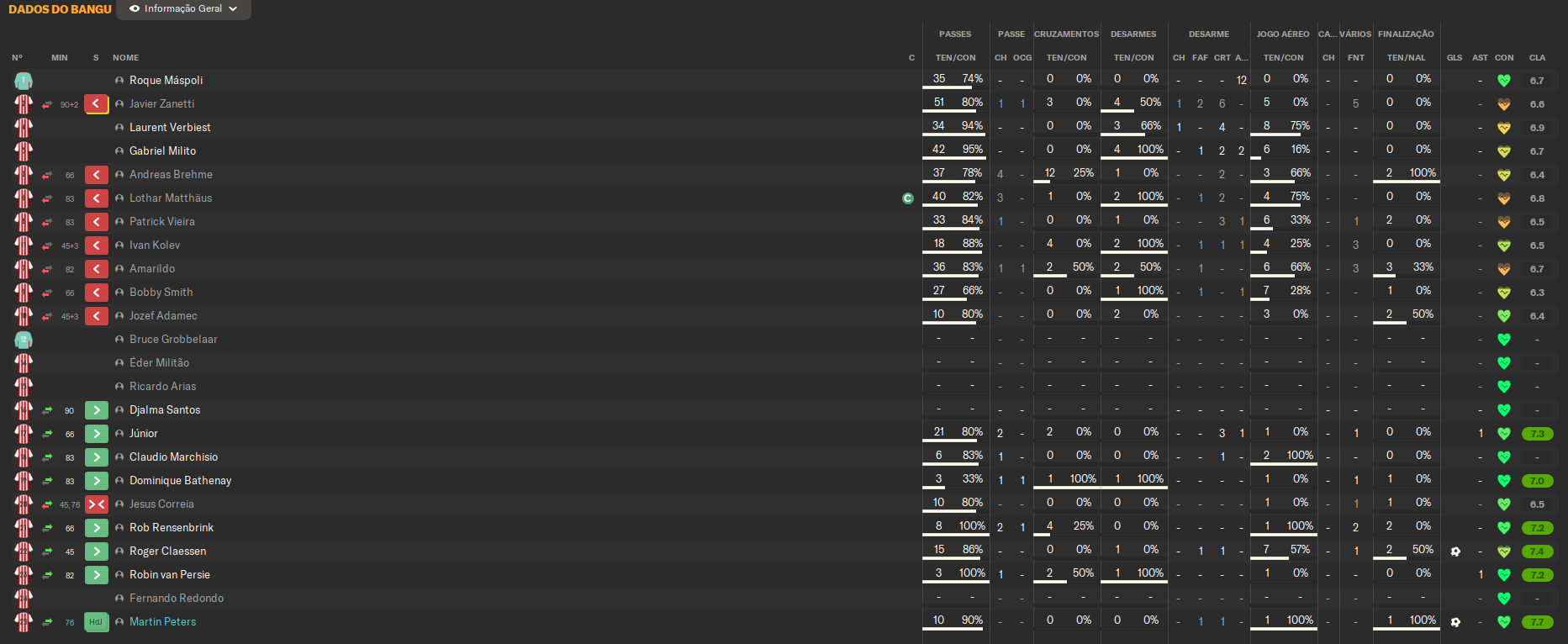Image resolution: width=1568 pixels, height=644 pixels.
Task: Click Claudio Marchisio's green substitution arrow icon
Action: point(97,457)
